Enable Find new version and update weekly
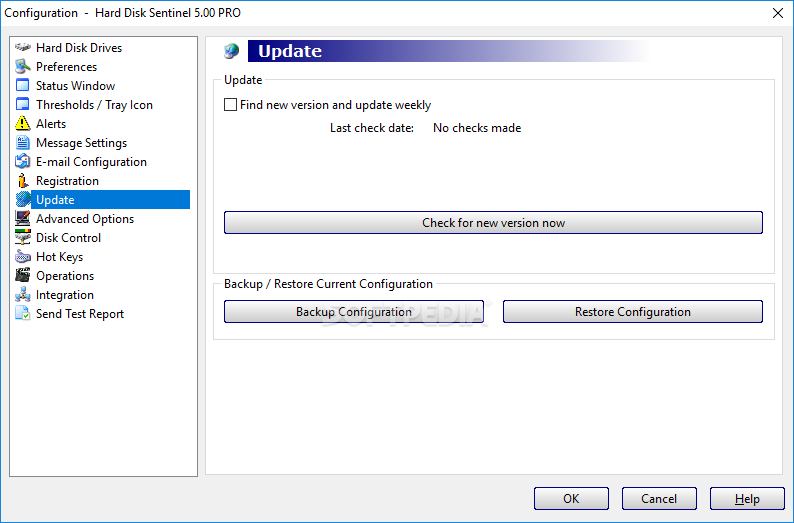Viewport: 794px width, 523px height. click(230, 105)
